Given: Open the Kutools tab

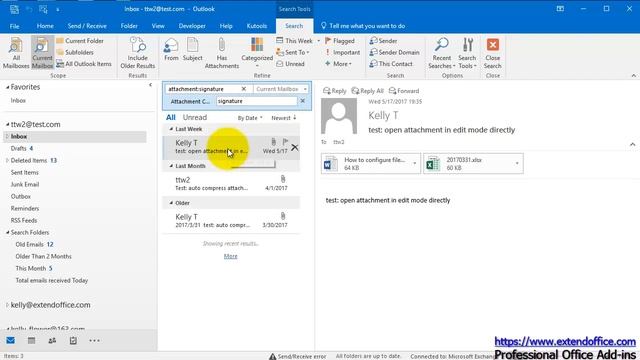Looking at the screenshot, I should click(257, 26).
